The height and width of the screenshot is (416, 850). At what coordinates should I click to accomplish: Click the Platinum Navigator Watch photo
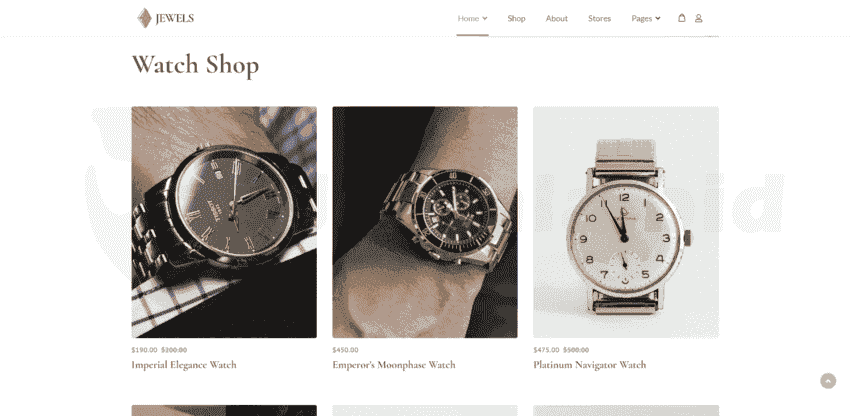pos(626,222)
